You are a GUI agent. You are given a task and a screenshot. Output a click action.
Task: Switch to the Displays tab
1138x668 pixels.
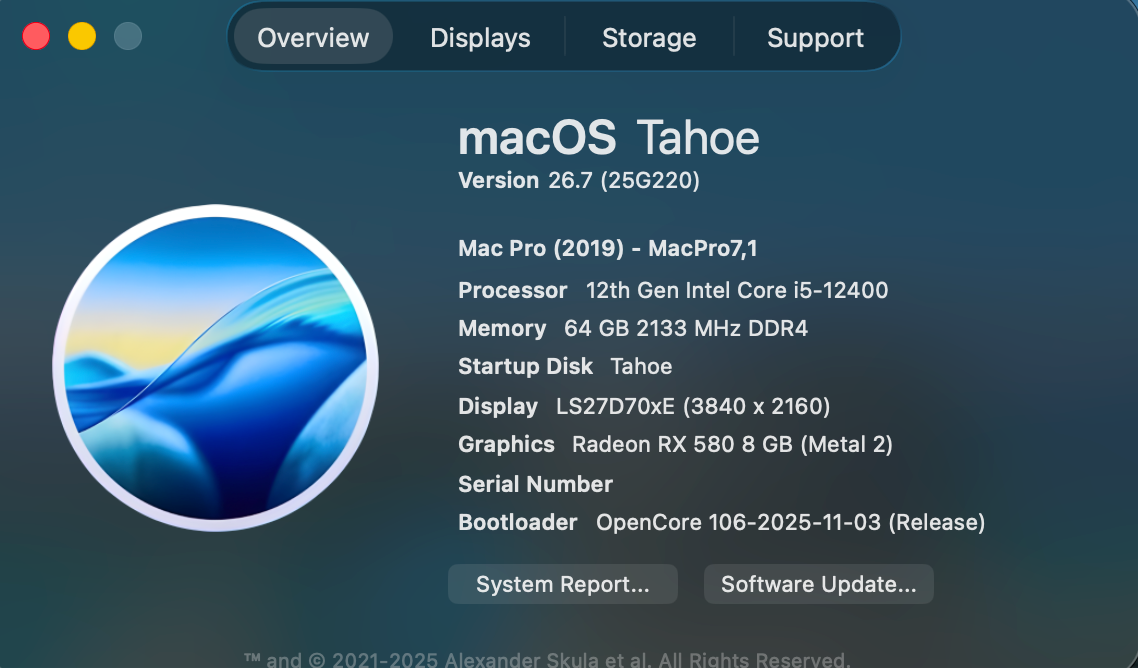click(480, 38)
